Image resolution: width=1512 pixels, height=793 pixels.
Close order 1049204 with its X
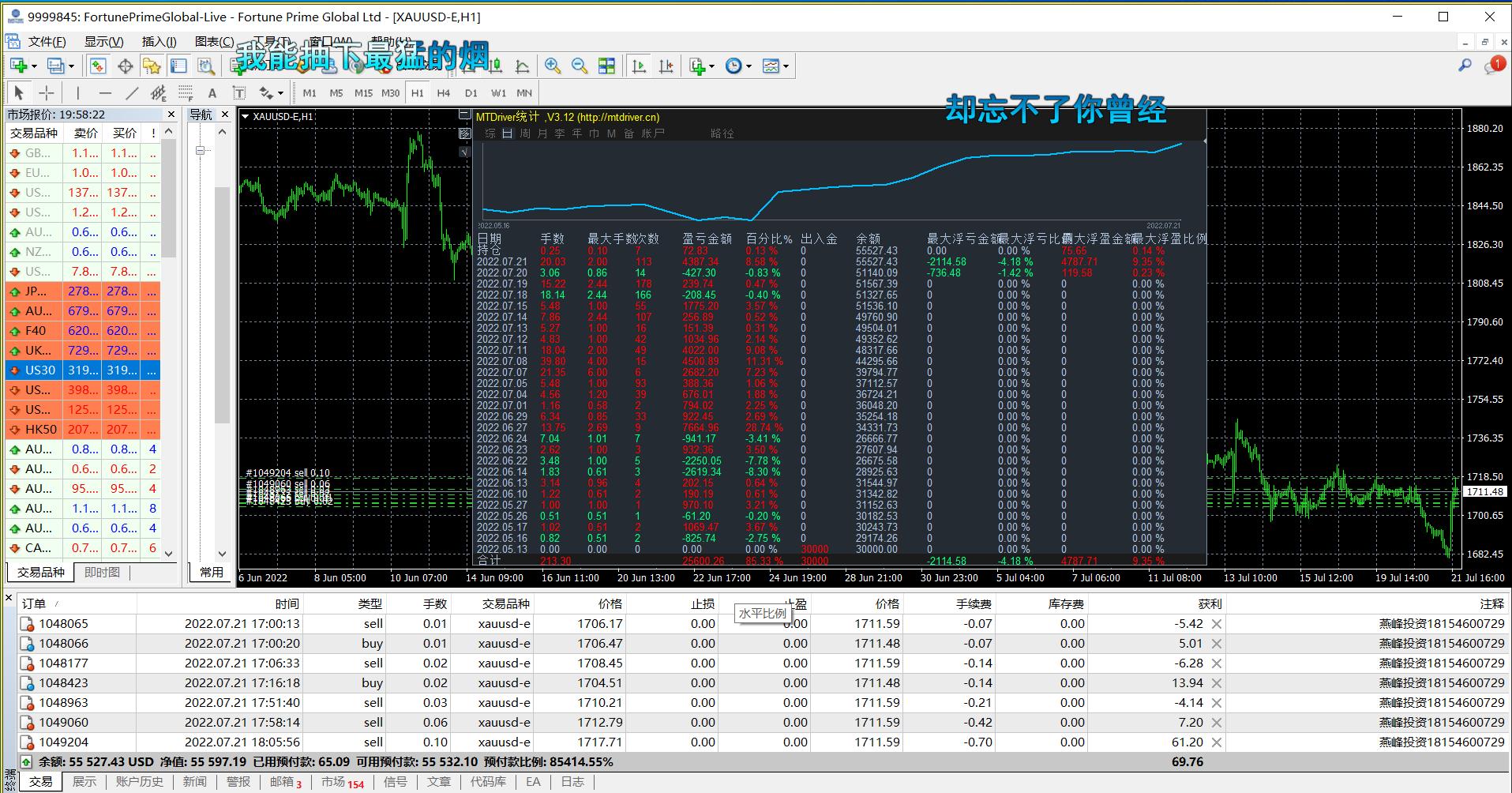pyautogui.click(x=1217, y=742)
